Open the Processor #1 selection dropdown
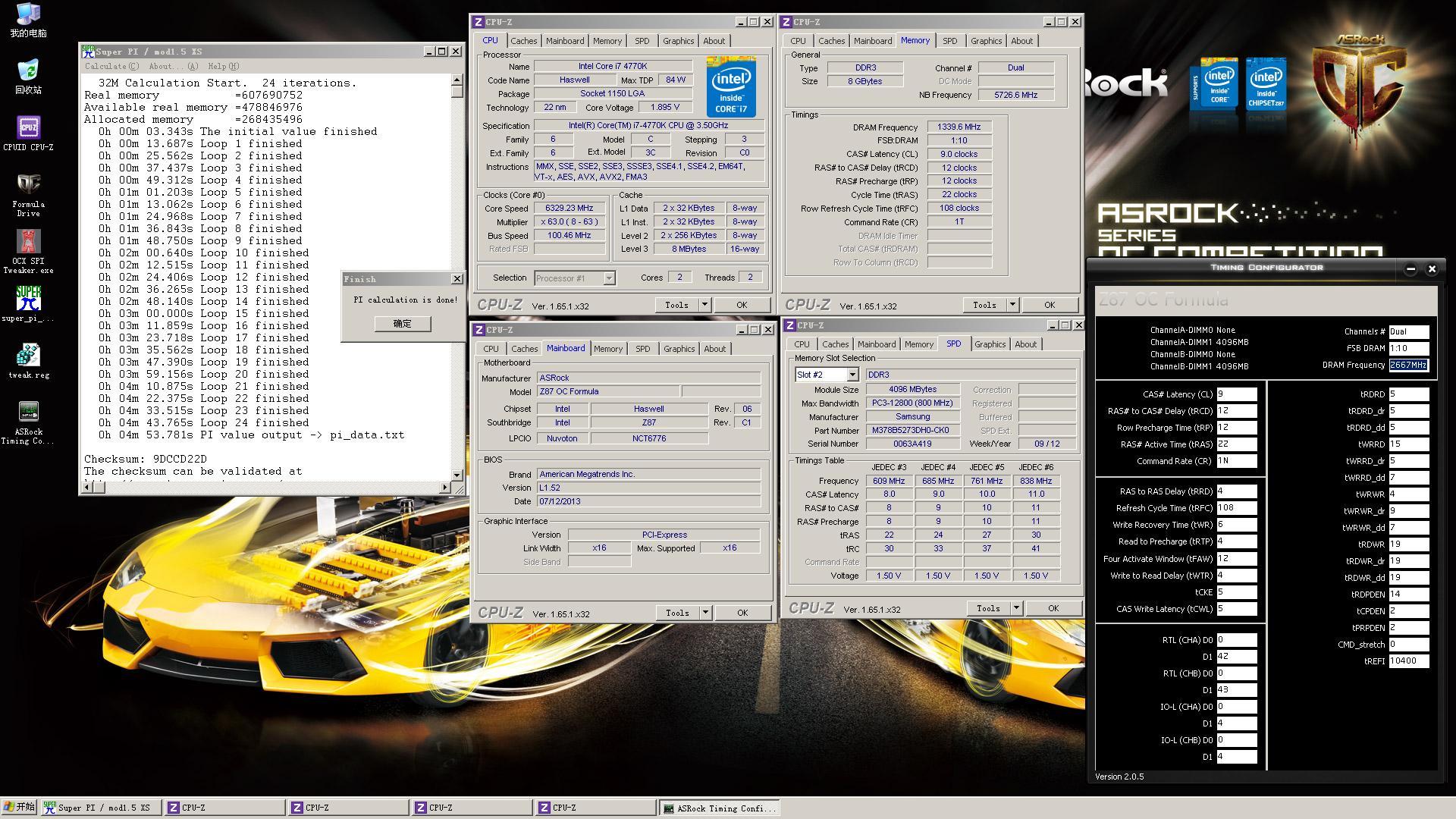Screen dimensions: 1456x819 (609, 278)
